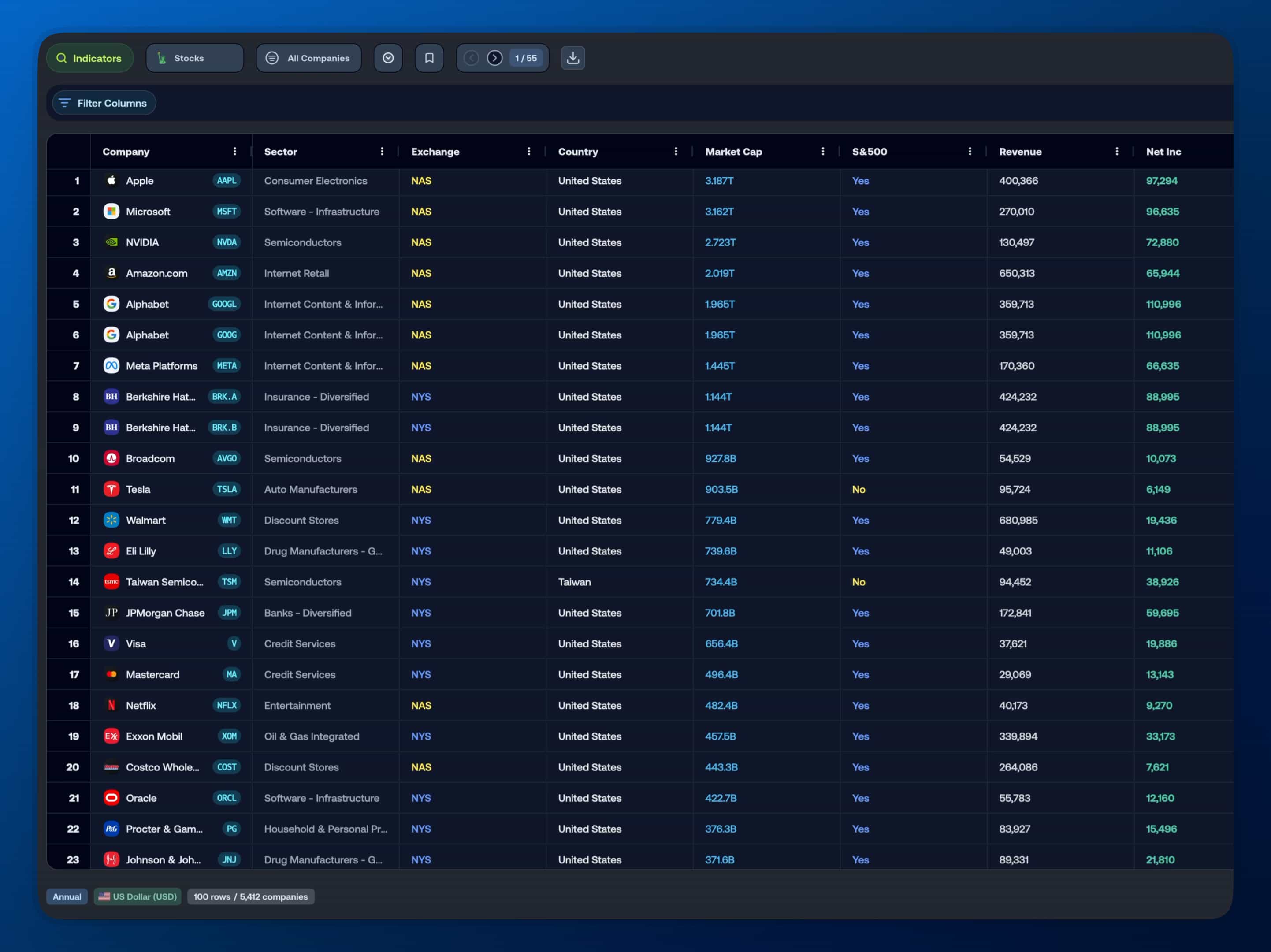
Task: Click the Visa logo icon
Action: point(111,643)
